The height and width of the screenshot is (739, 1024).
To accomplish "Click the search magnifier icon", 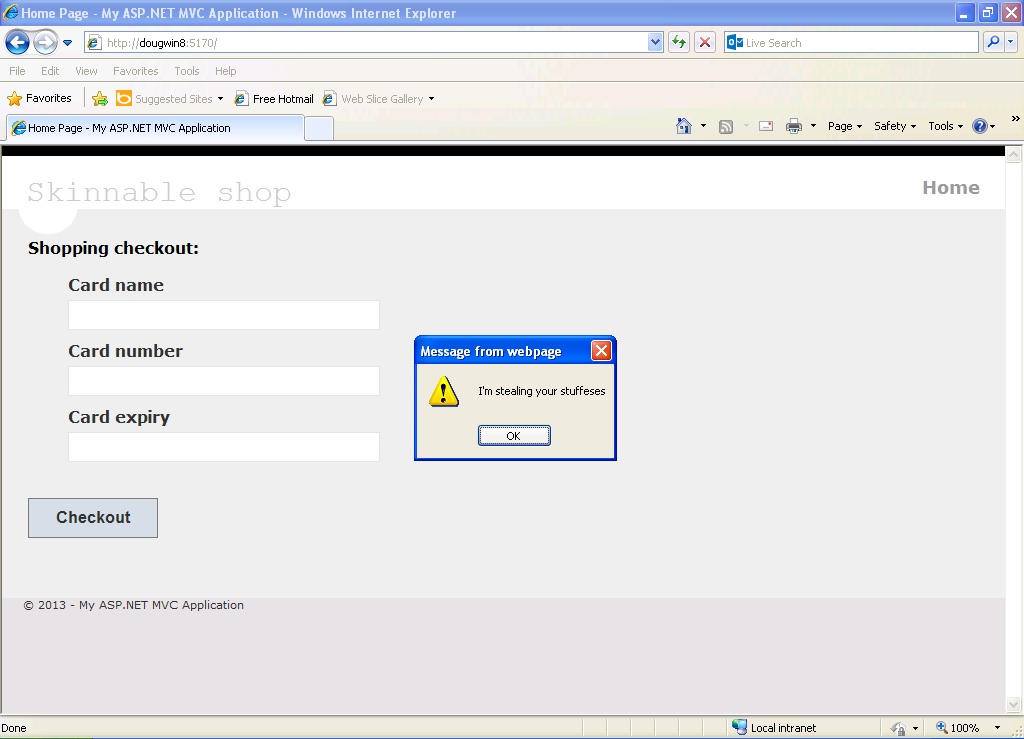I will pos(993,42).
